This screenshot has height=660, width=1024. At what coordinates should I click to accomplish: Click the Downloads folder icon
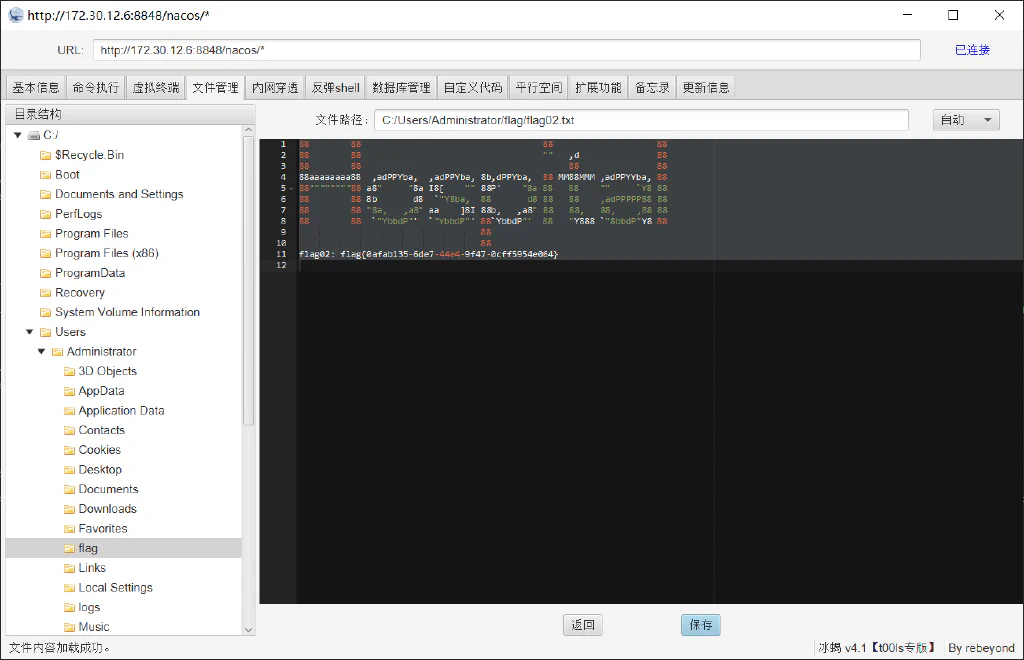click(69, 509)
